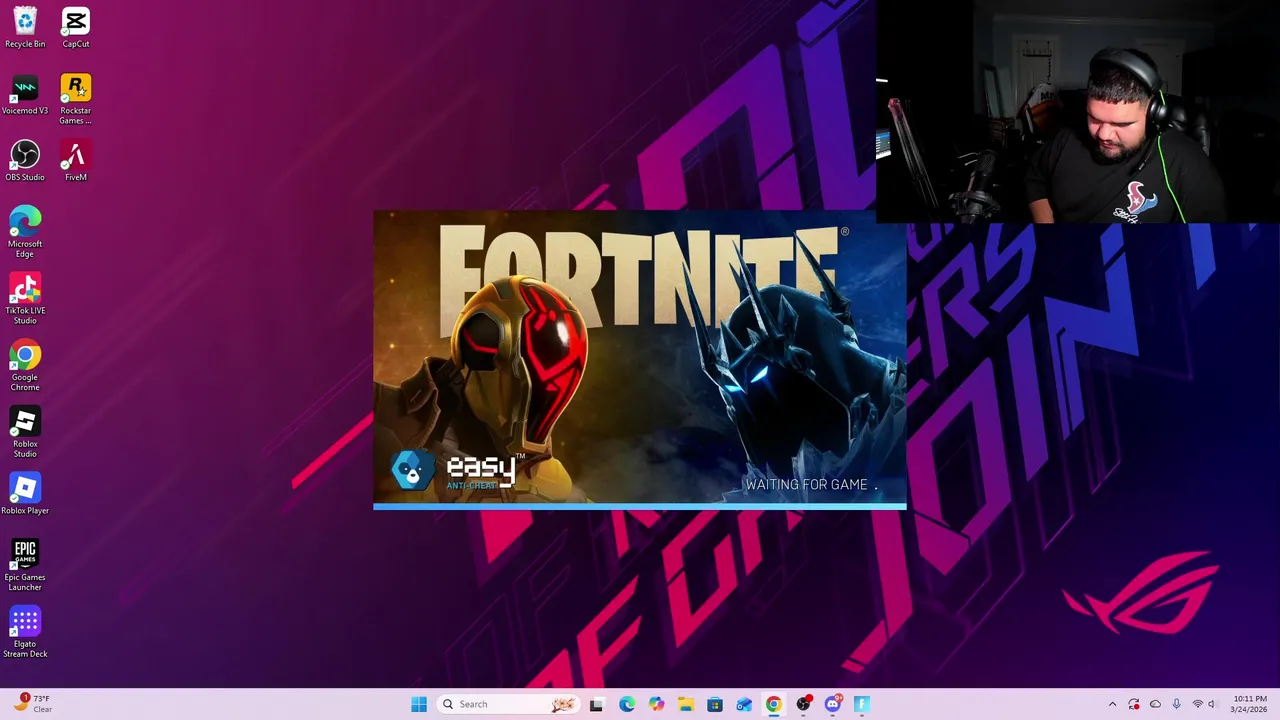Click the microphone tray icon
Viewport: 1280px width, 720px height.
1176,704
